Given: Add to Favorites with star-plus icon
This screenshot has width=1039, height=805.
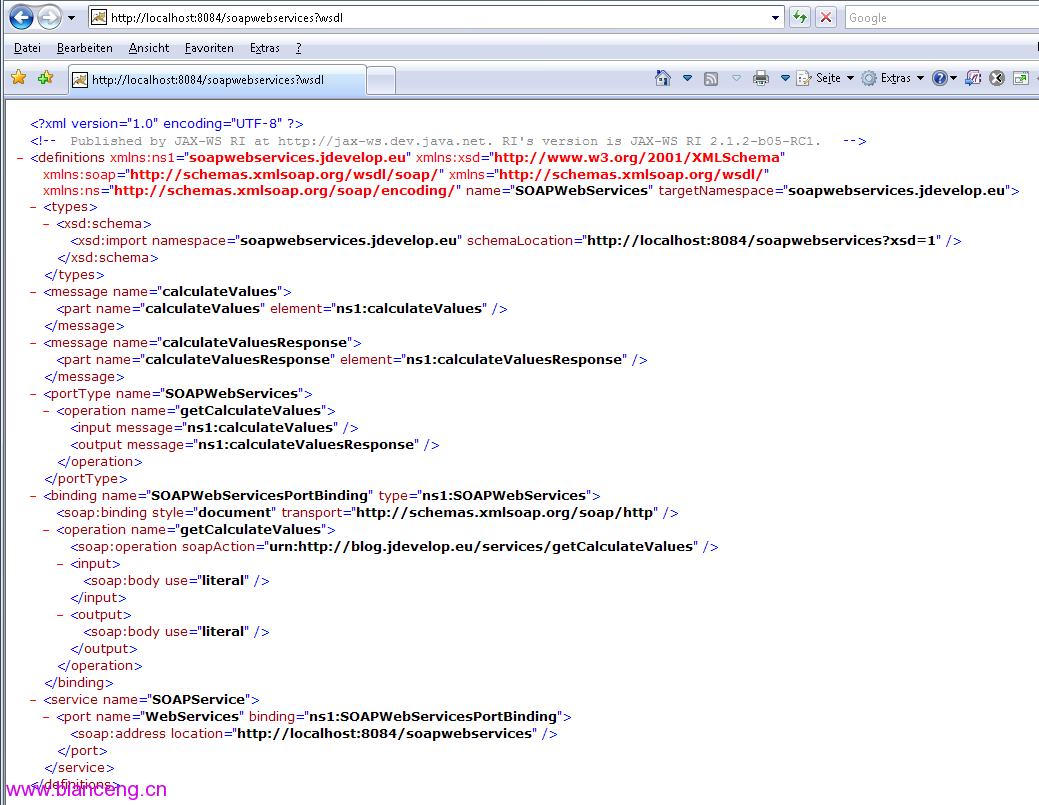Looking at the screenshot, I should pos(45,78).
